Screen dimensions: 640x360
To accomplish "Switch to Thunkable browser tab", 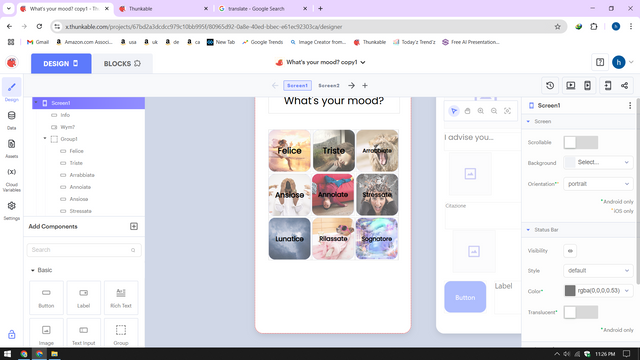I will (x=163, y=9).
